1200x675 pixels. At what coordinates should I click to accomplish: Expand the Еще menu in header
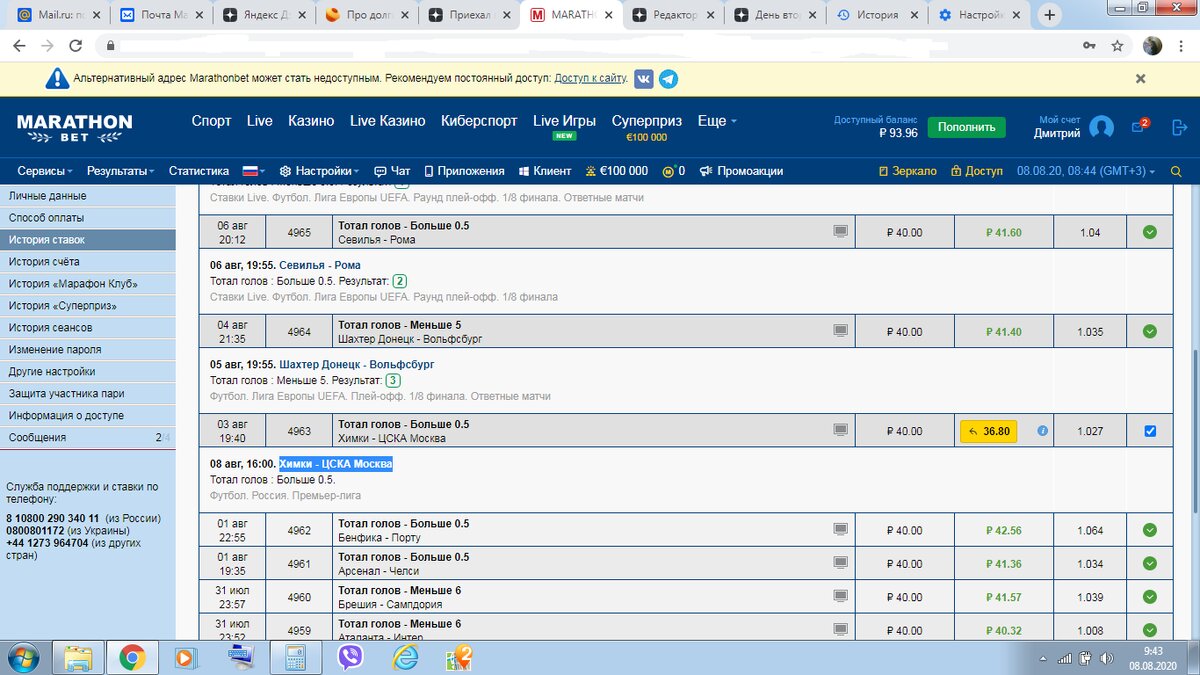click(x=717, y=121)
